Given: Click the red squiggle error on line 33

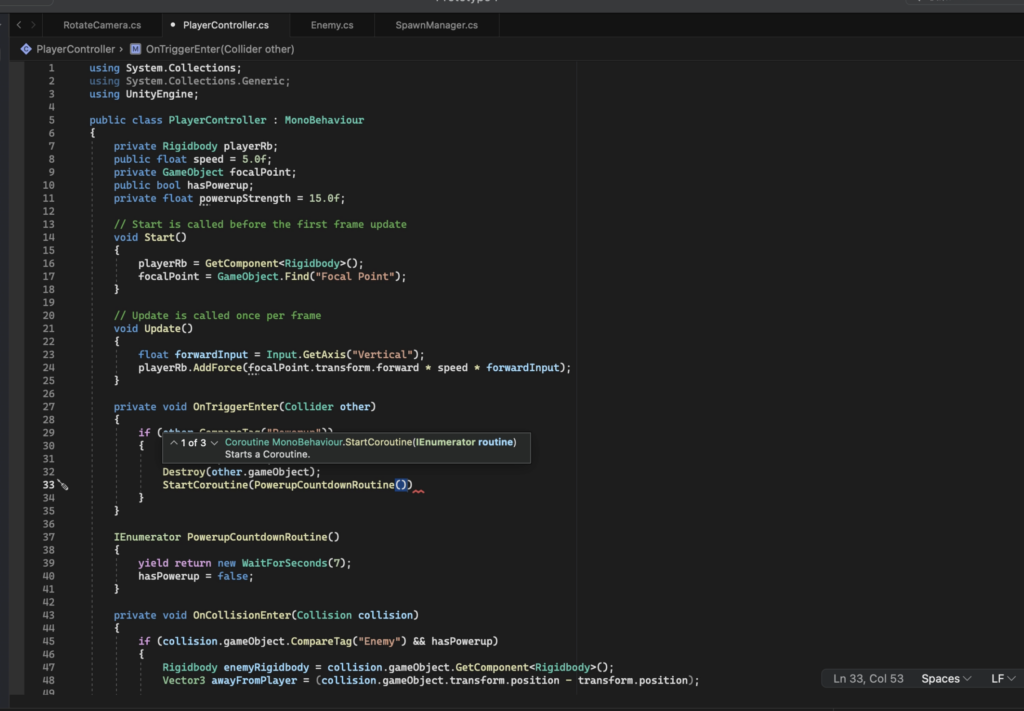Looking at the screenshot, I should click(418, 491).
